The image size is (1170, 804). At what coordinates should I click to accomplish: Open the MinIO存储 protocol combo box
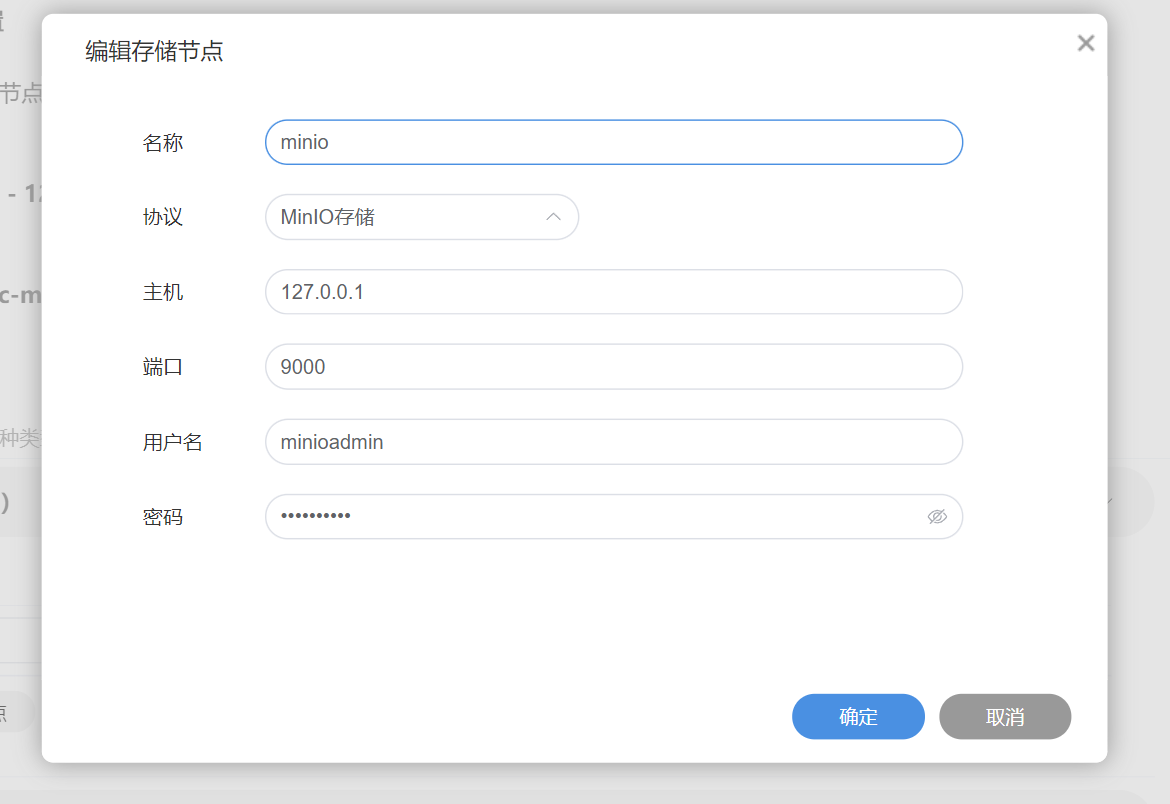click(x=410, y=217)
